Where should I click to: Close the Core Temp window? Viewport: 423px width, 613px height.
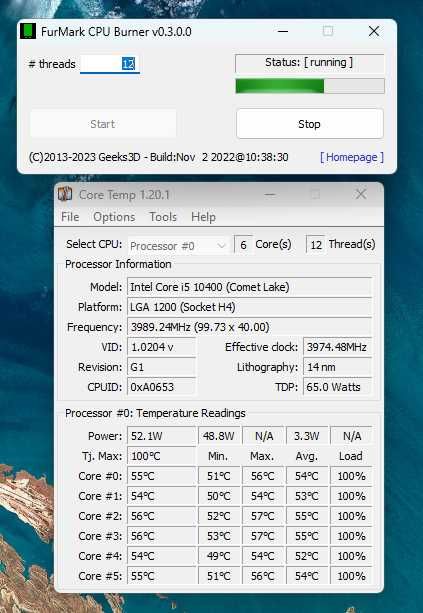[360, 194]
